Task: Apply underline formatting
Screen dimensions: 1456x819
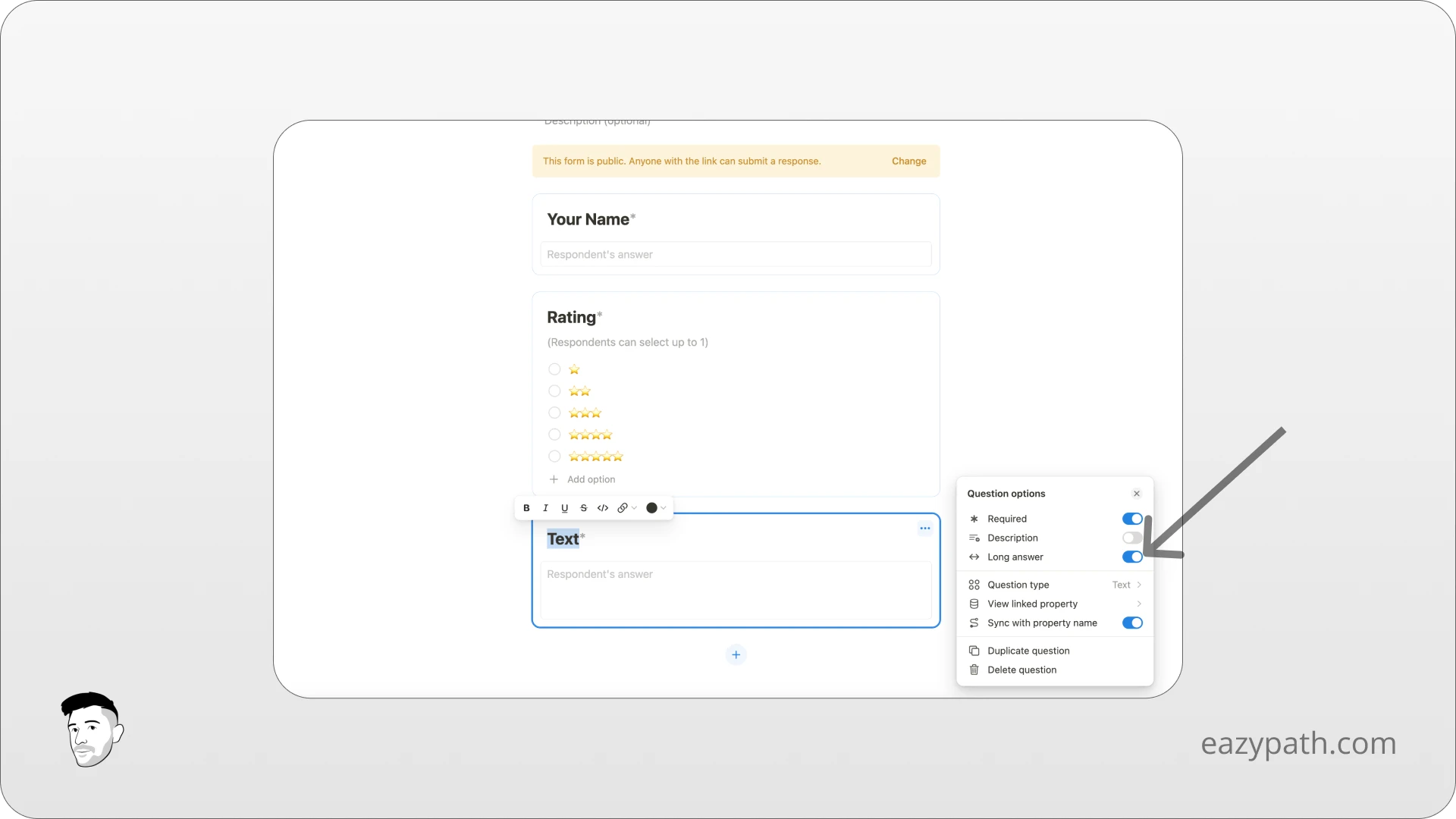Action: (564, 507)
